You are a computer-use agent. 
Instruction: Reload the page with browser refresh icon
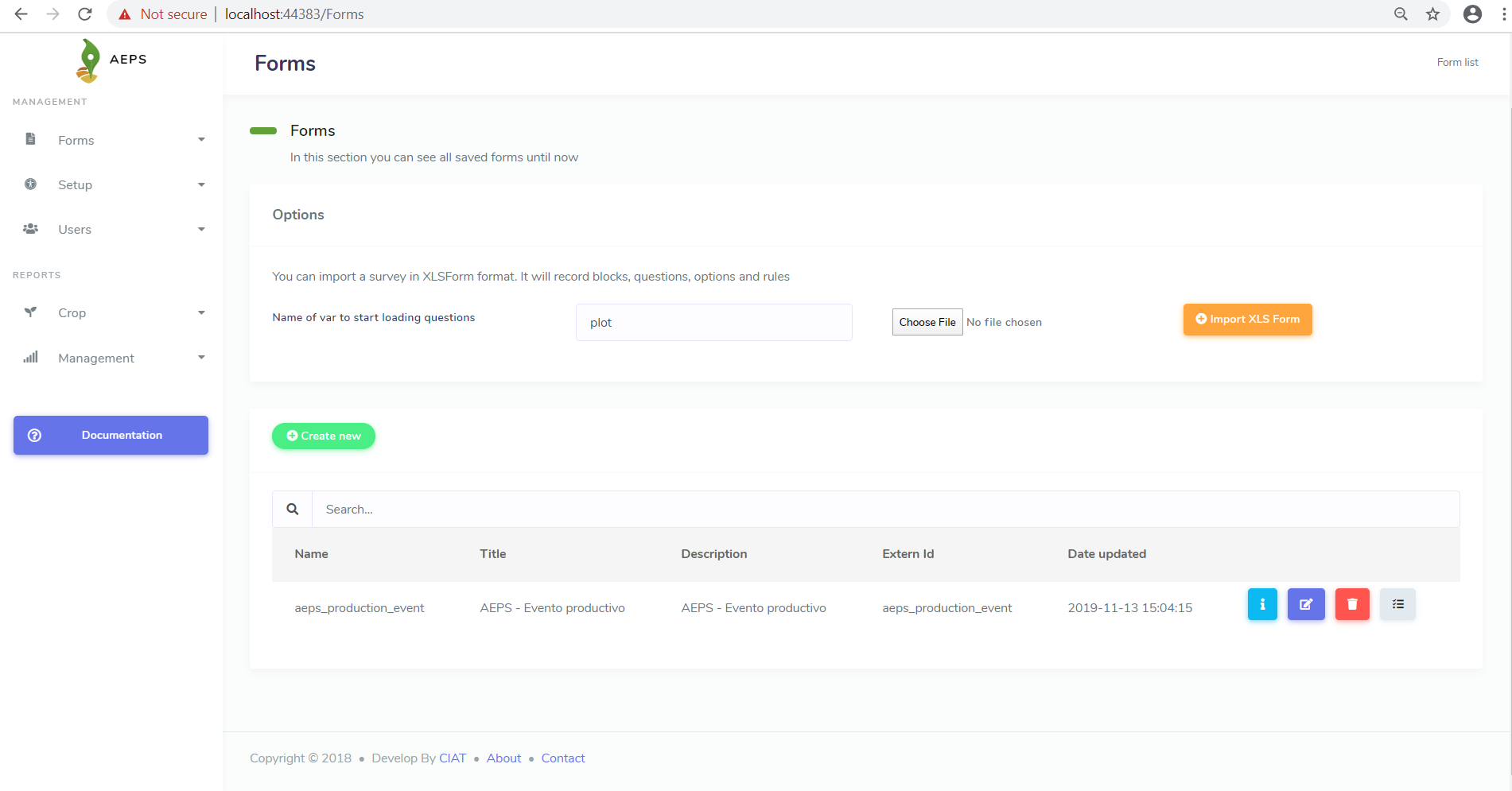pyautogui.click(x=85, y=14)
